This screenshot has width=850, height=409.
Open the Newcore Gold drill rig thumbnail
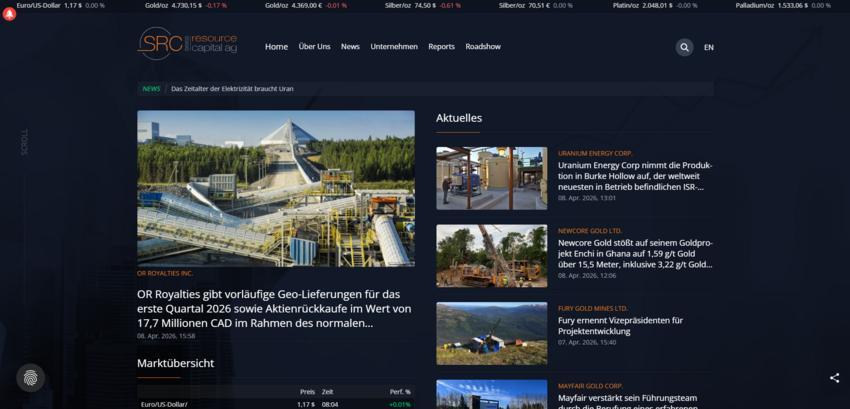[492, 255]
